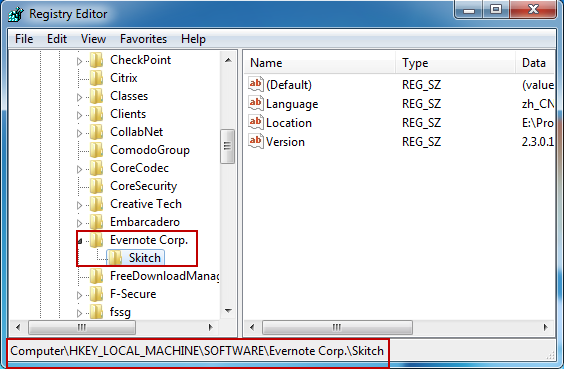Select the (Default) value name
Viewport: 564px width, 369px height.
pyautogui.click(x=289, y=85)
